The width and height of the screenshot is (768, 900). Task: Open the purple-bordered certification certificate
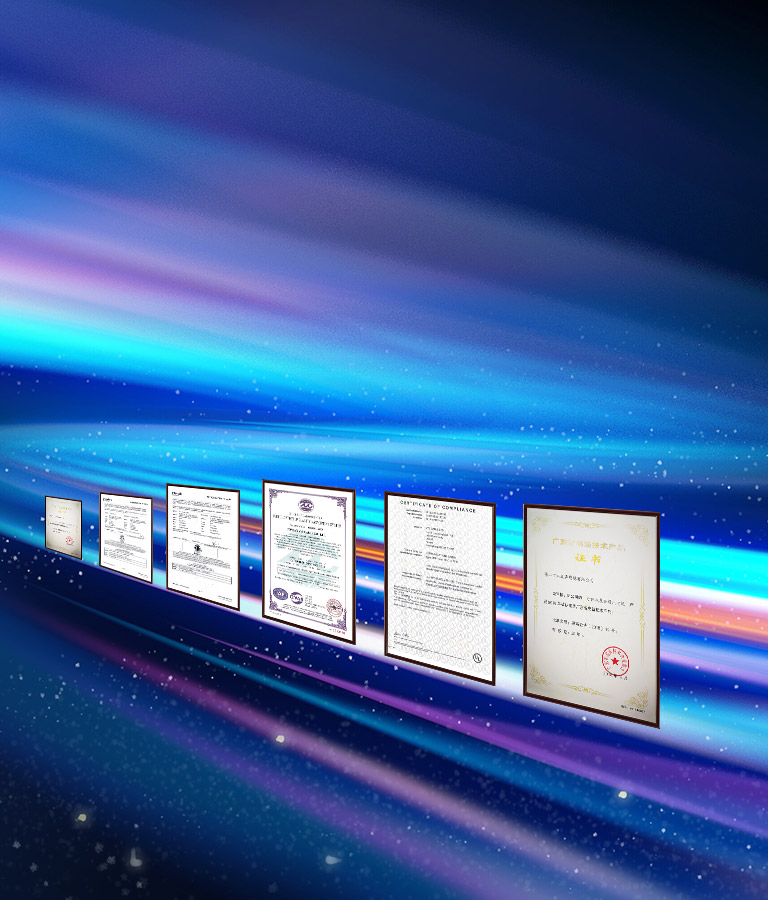coord(309,561)
